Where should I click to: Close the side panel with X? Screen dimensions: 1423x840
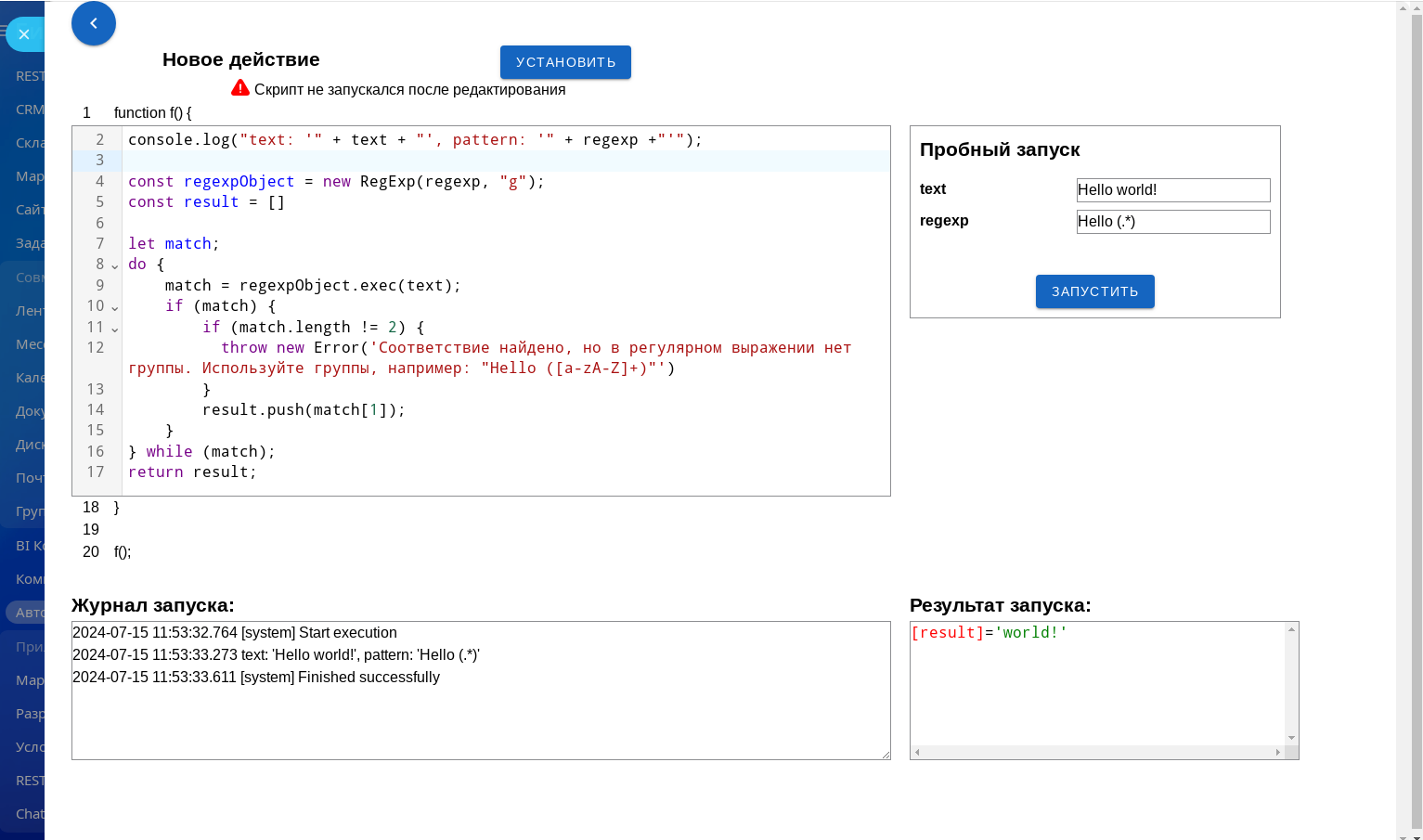coord(24,34)
